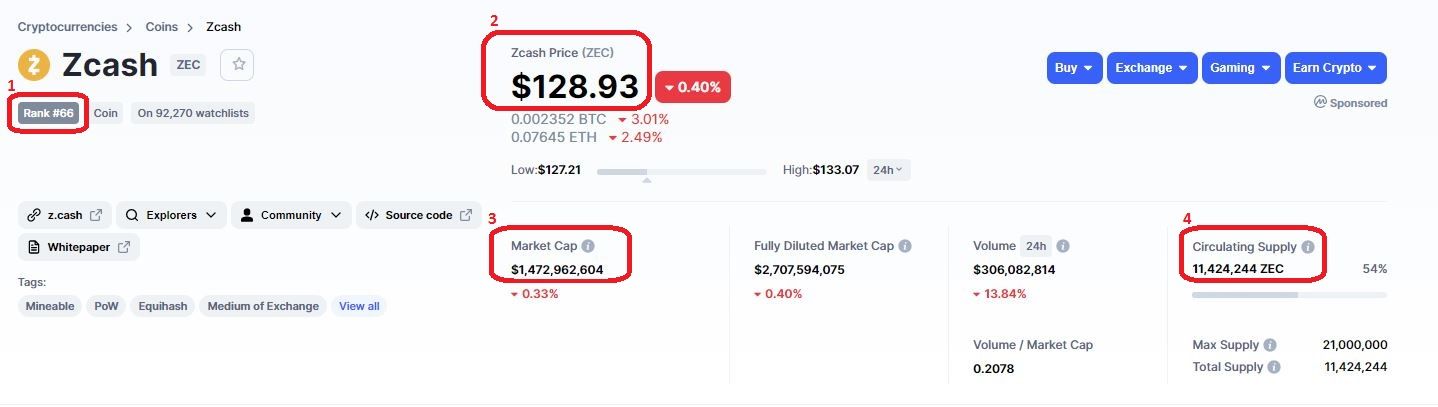Go to Cryptocurrencies breadcrumb

[67, 27]
